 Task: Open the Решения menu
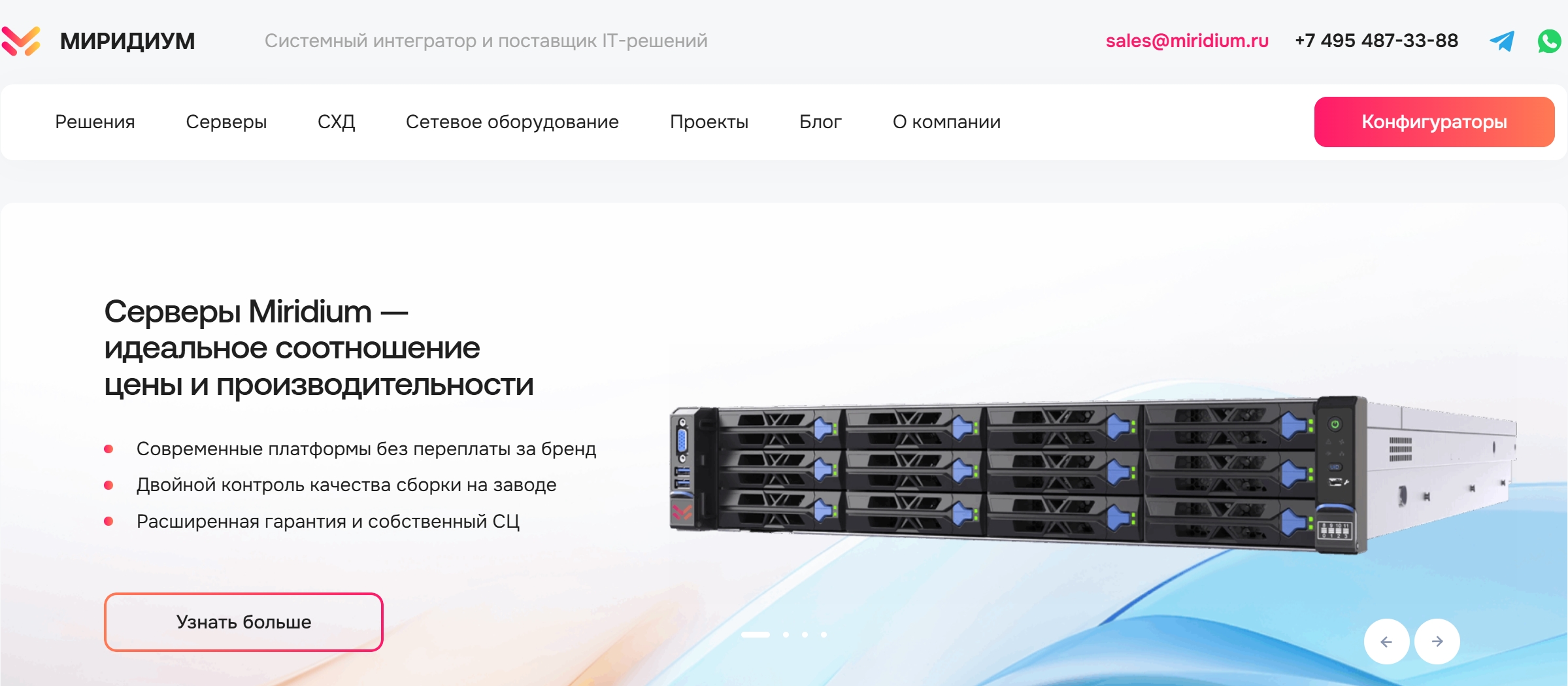95,122
